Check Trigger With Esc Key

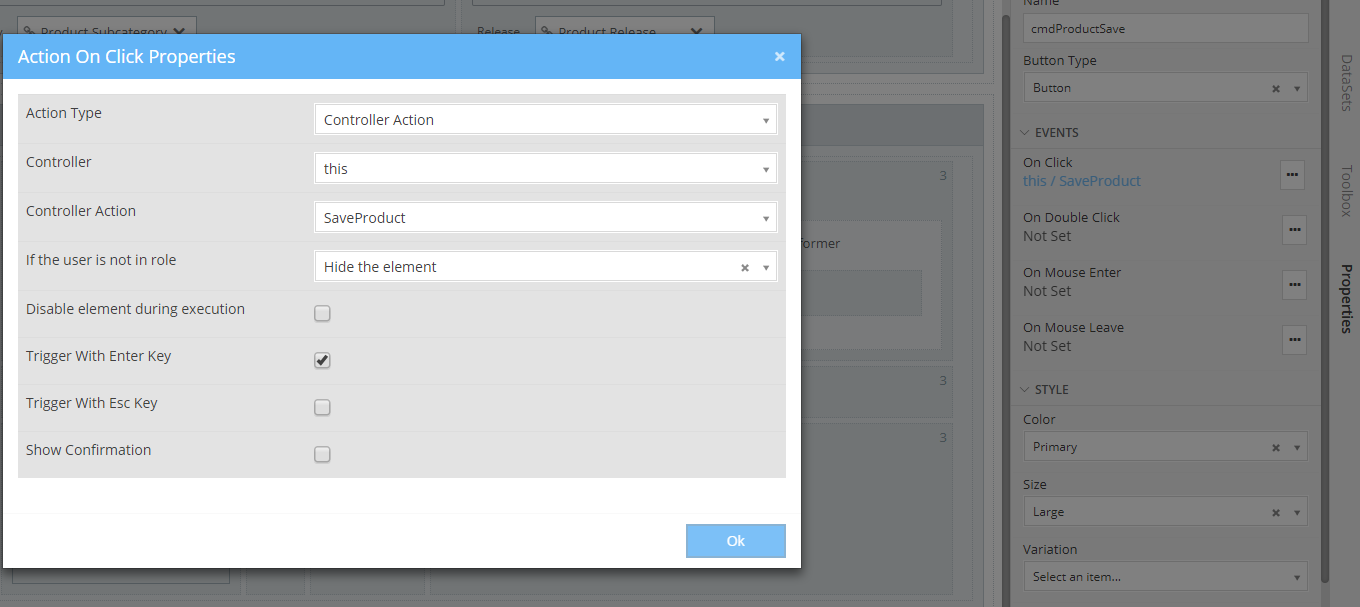322,407
